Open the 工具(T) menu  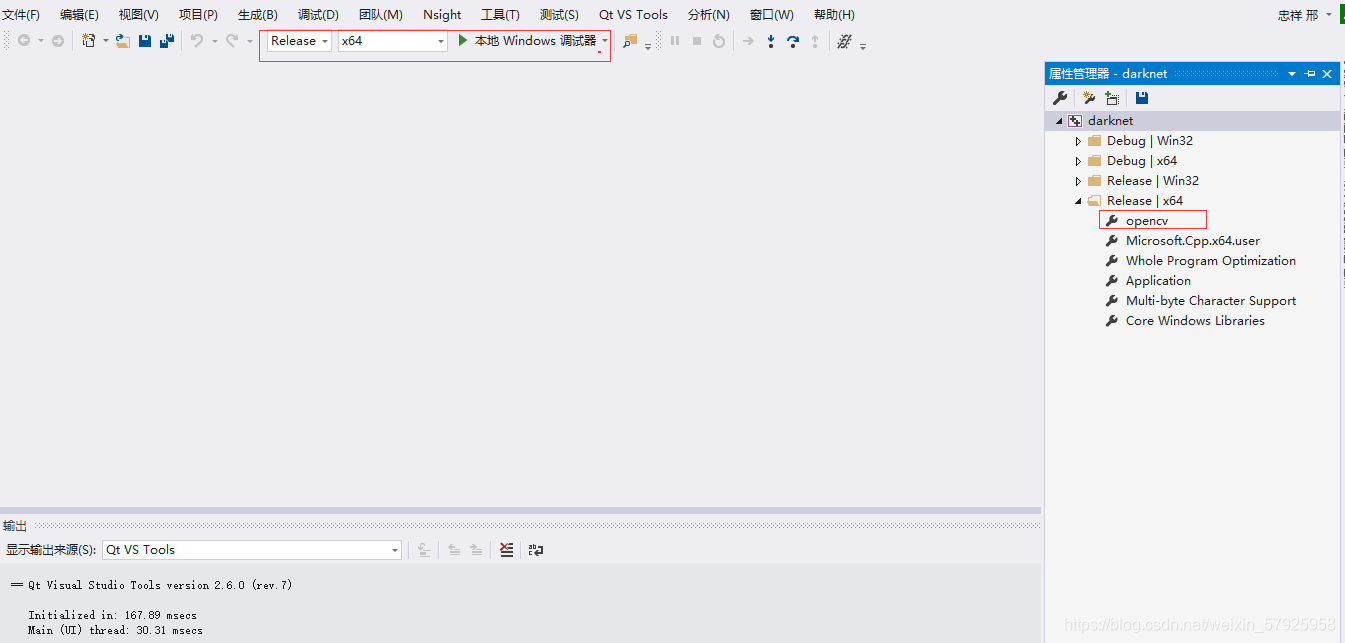click(x=500, y=15)
